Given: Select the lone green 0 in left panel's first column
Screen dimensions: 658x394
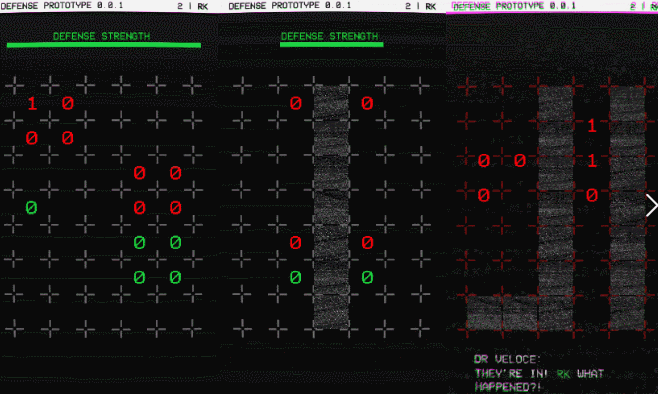Looking at the screenshot, I should (x=31, y=208).
